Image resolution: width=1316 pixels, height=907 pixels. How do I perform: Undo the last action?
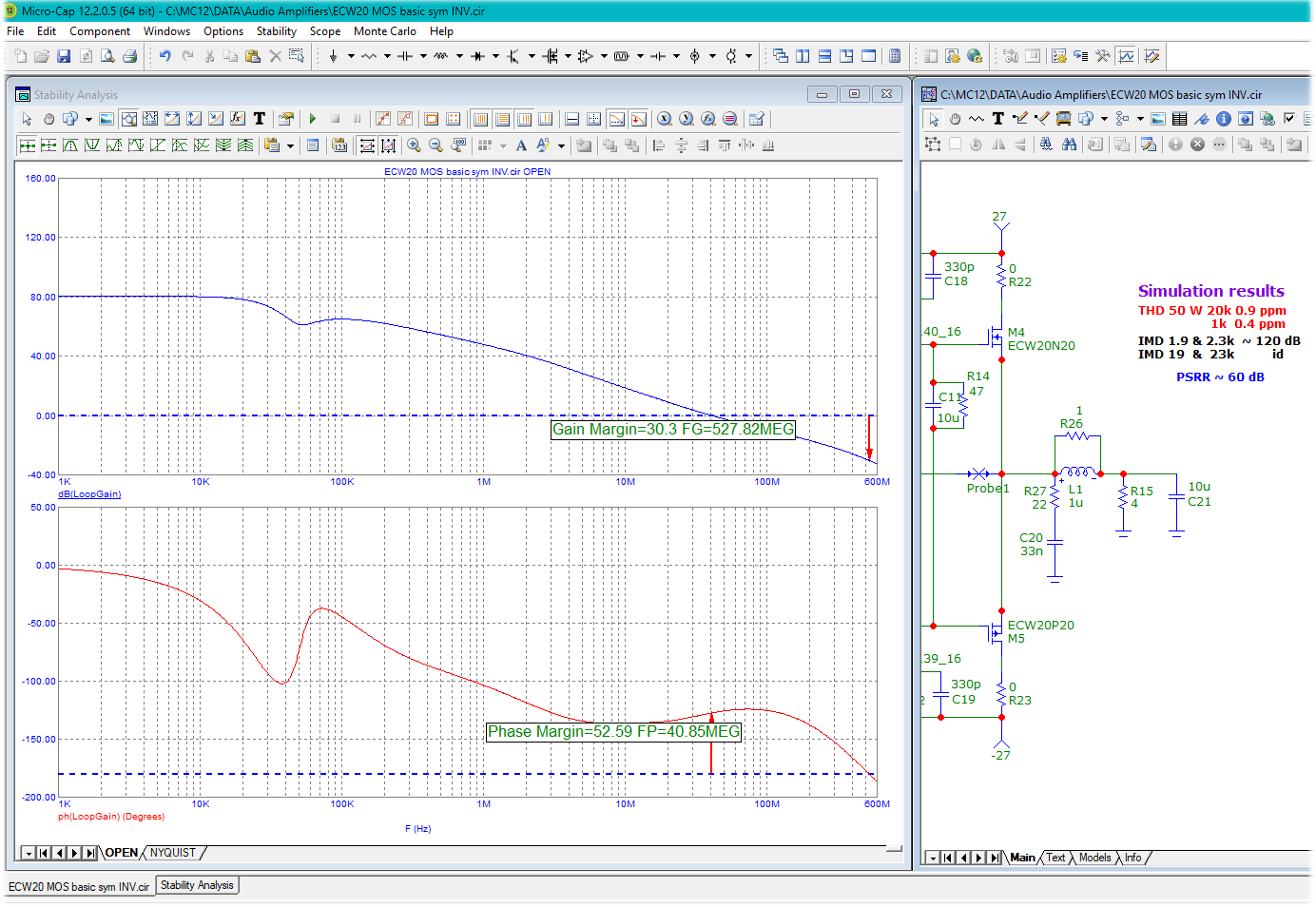tap(165, 56)
